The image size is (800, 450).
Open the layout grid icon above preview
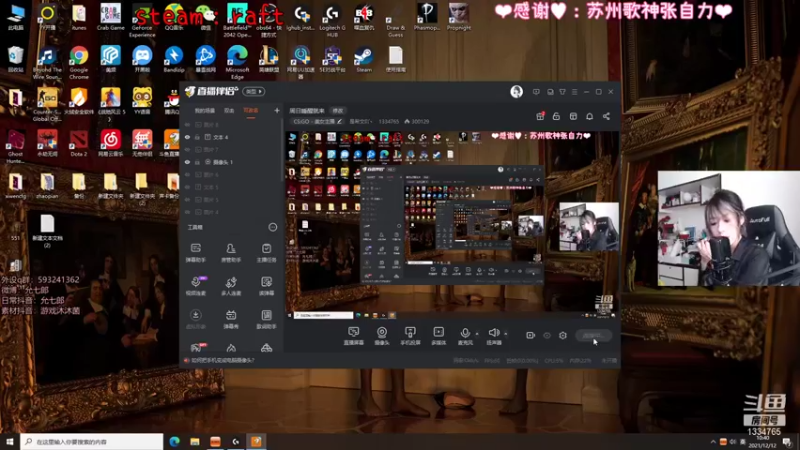573,116
